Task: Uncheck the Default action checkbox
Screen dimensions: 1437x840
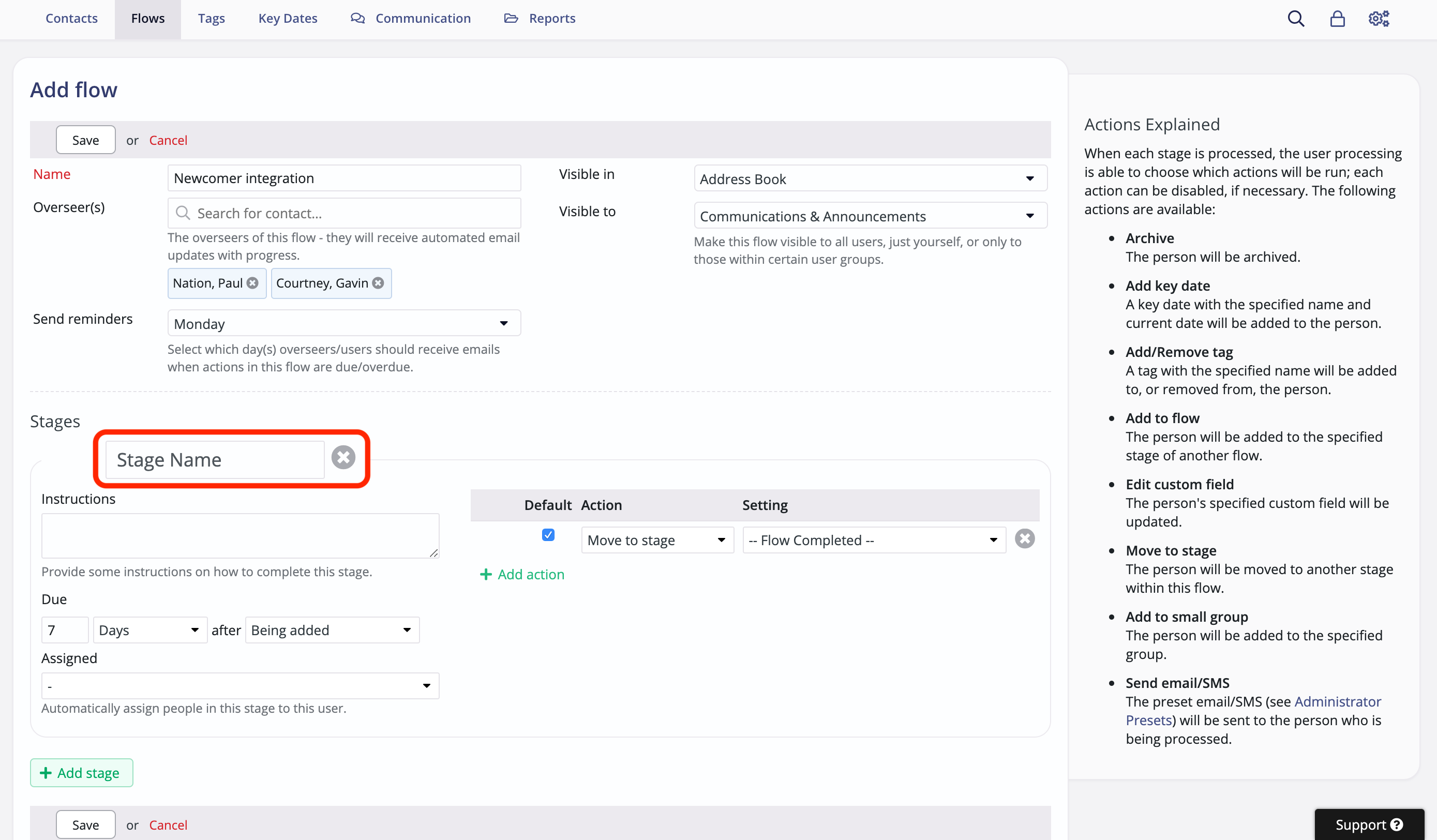Action: 548,535
